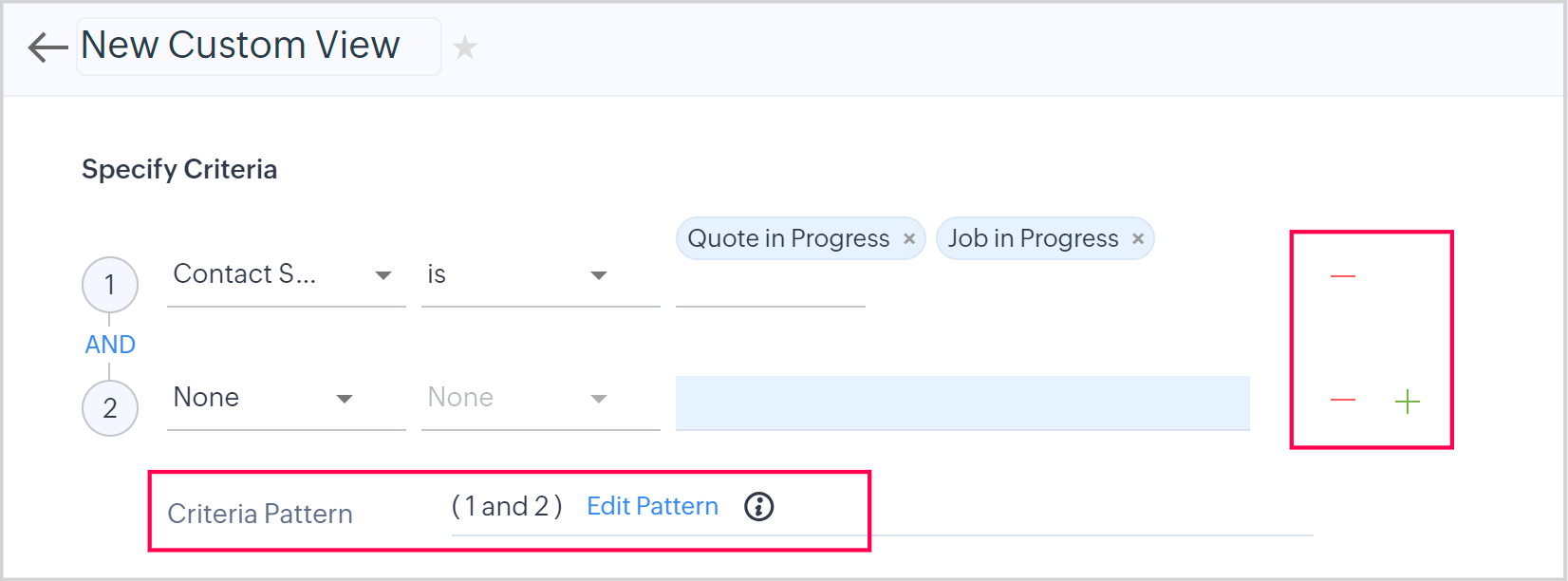The image size is (1568, 581).
Task: Click the Edit Pattern link
Action: click(653, 507)
